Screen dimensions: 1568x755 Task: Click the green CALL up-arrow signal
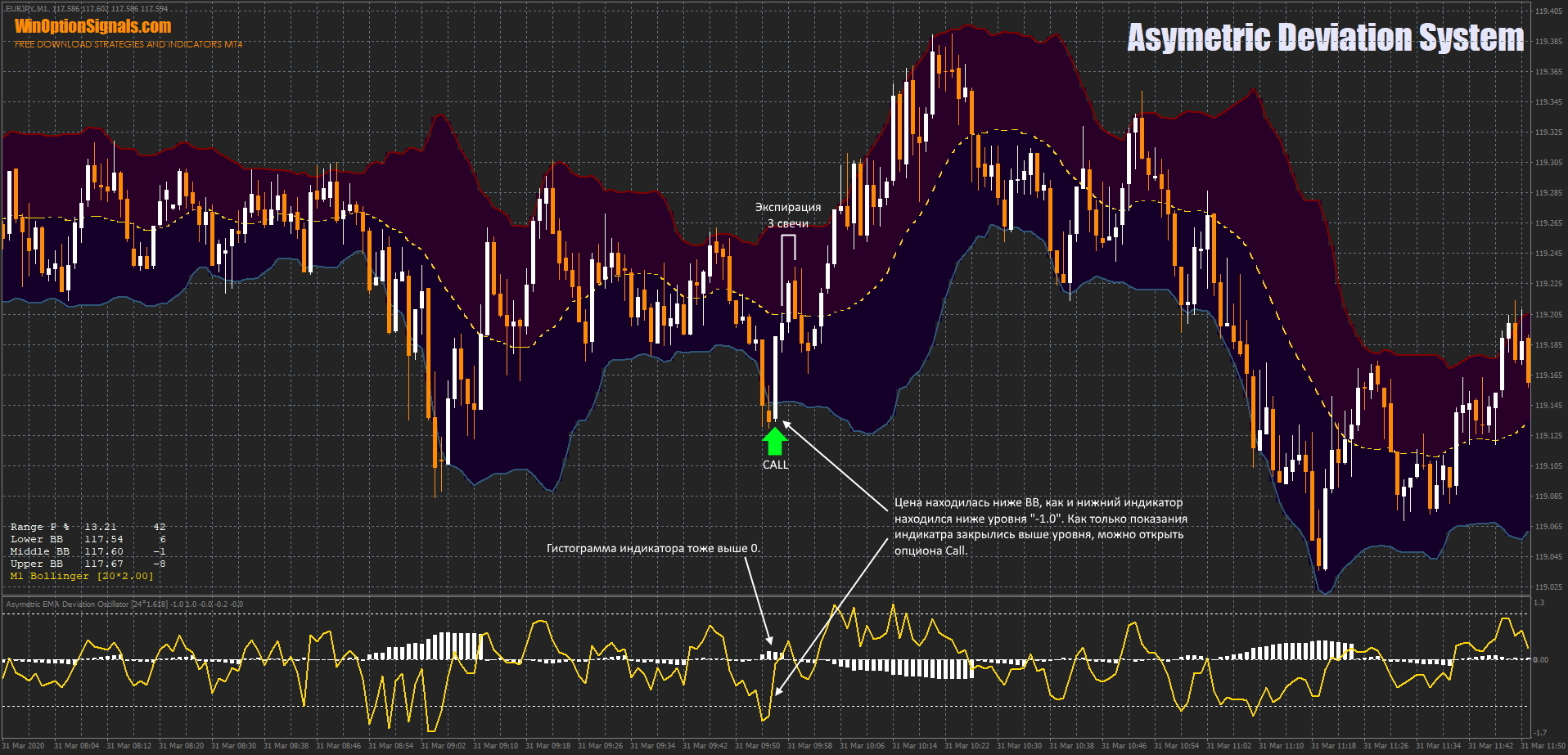tap(774, 442)
